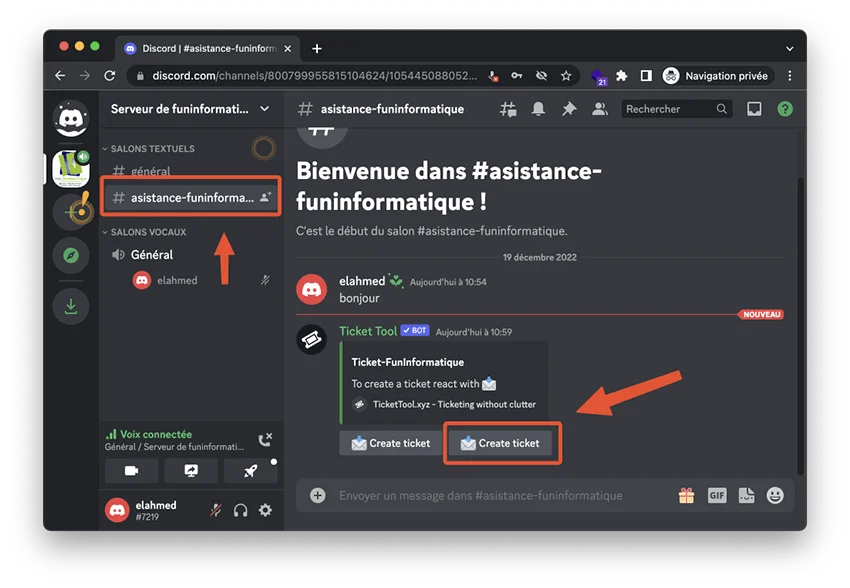
Task: Show the member list icon
Action: coord(599,108)
